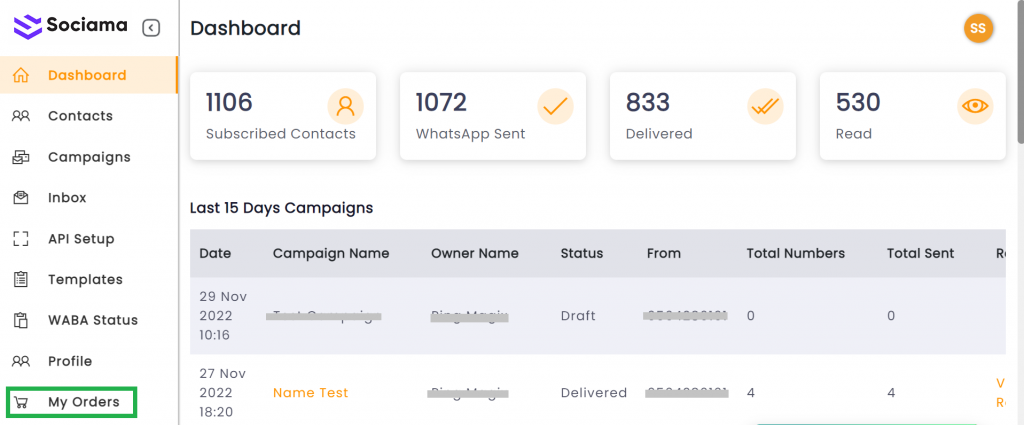The image size is (1024, 425).
Task: Click the Contacts people icon
Action: [21, 116]
